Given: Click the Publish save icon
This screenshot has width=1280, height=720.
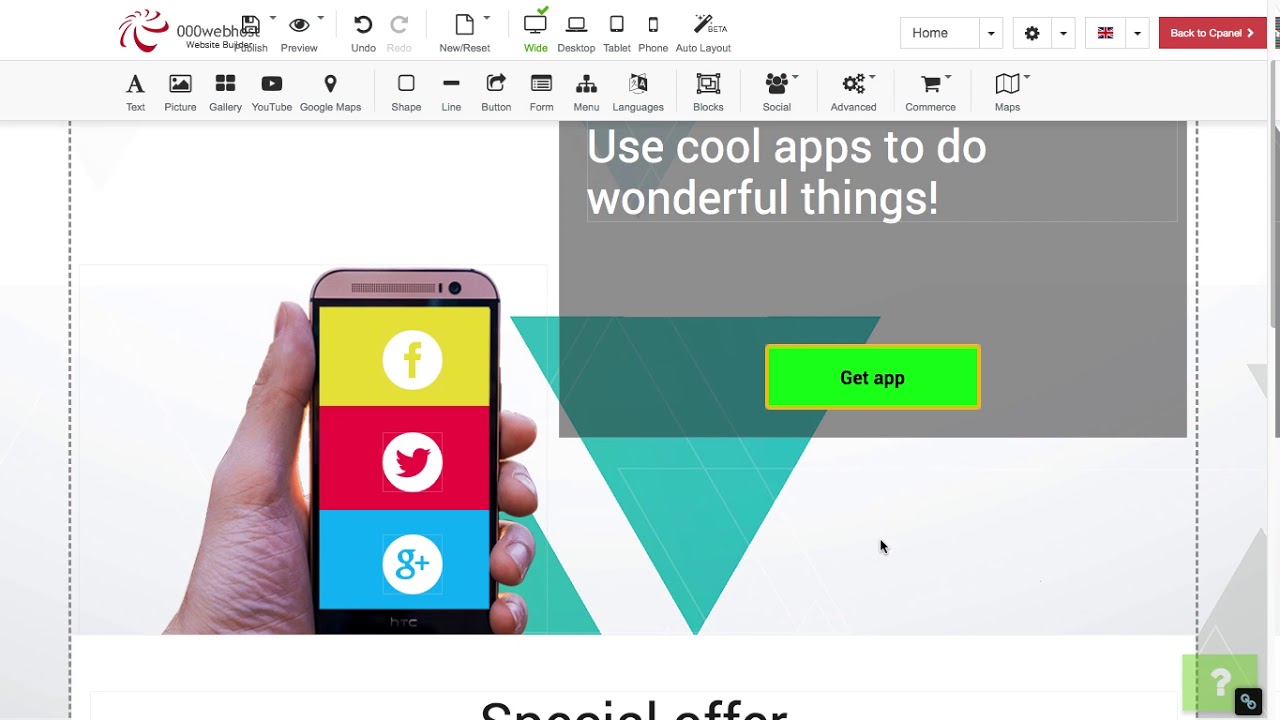Looking at the screenshot, I should pos(251,25).
